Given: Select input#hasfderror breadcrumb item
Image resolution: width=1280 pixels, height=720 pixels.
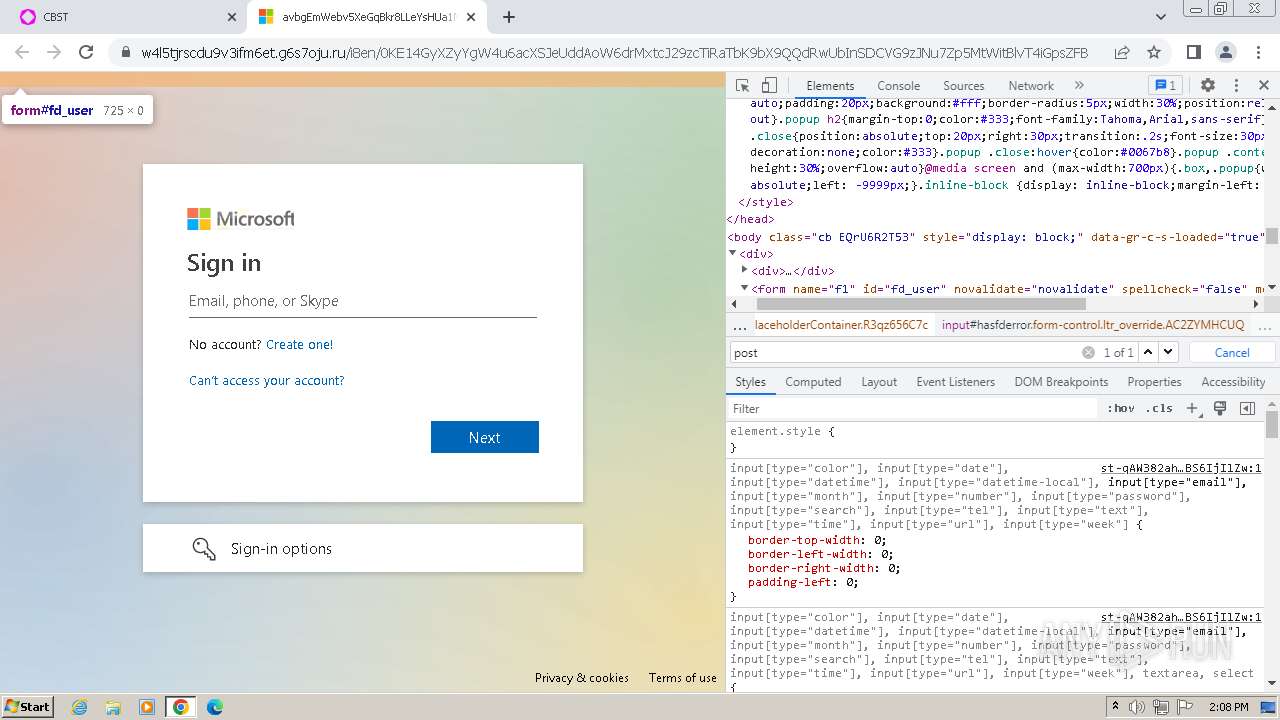Looking at the screenshot, I should click(1093, 325).
